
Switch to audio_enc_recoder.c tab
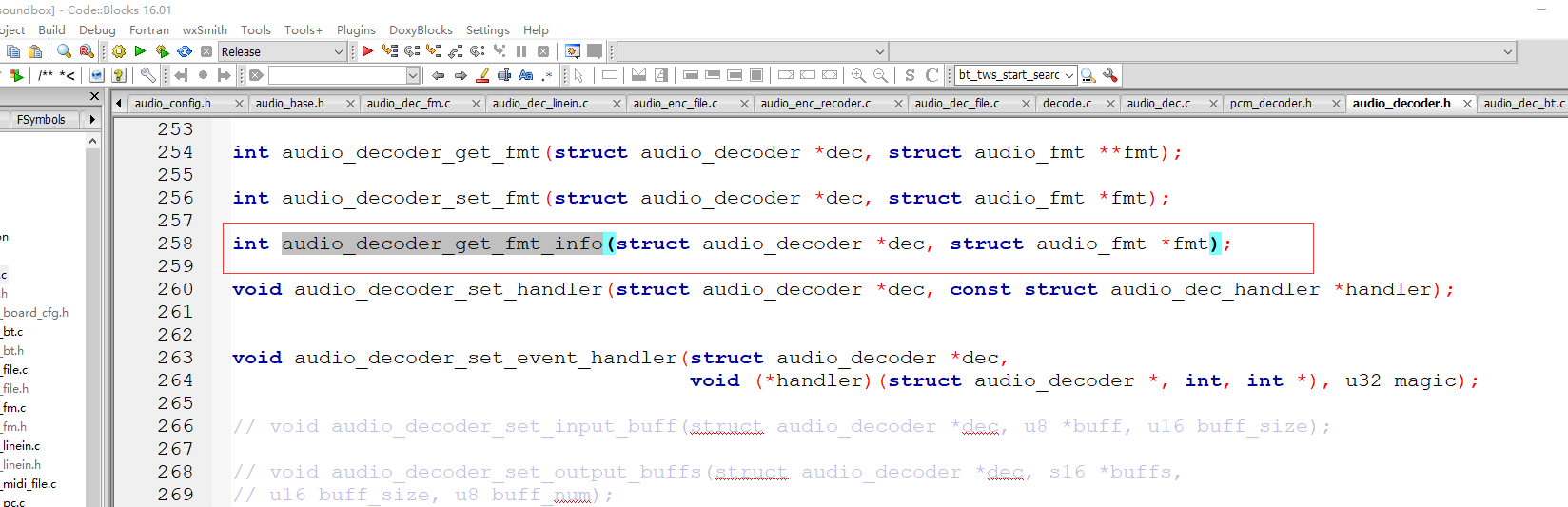[815, 103]
